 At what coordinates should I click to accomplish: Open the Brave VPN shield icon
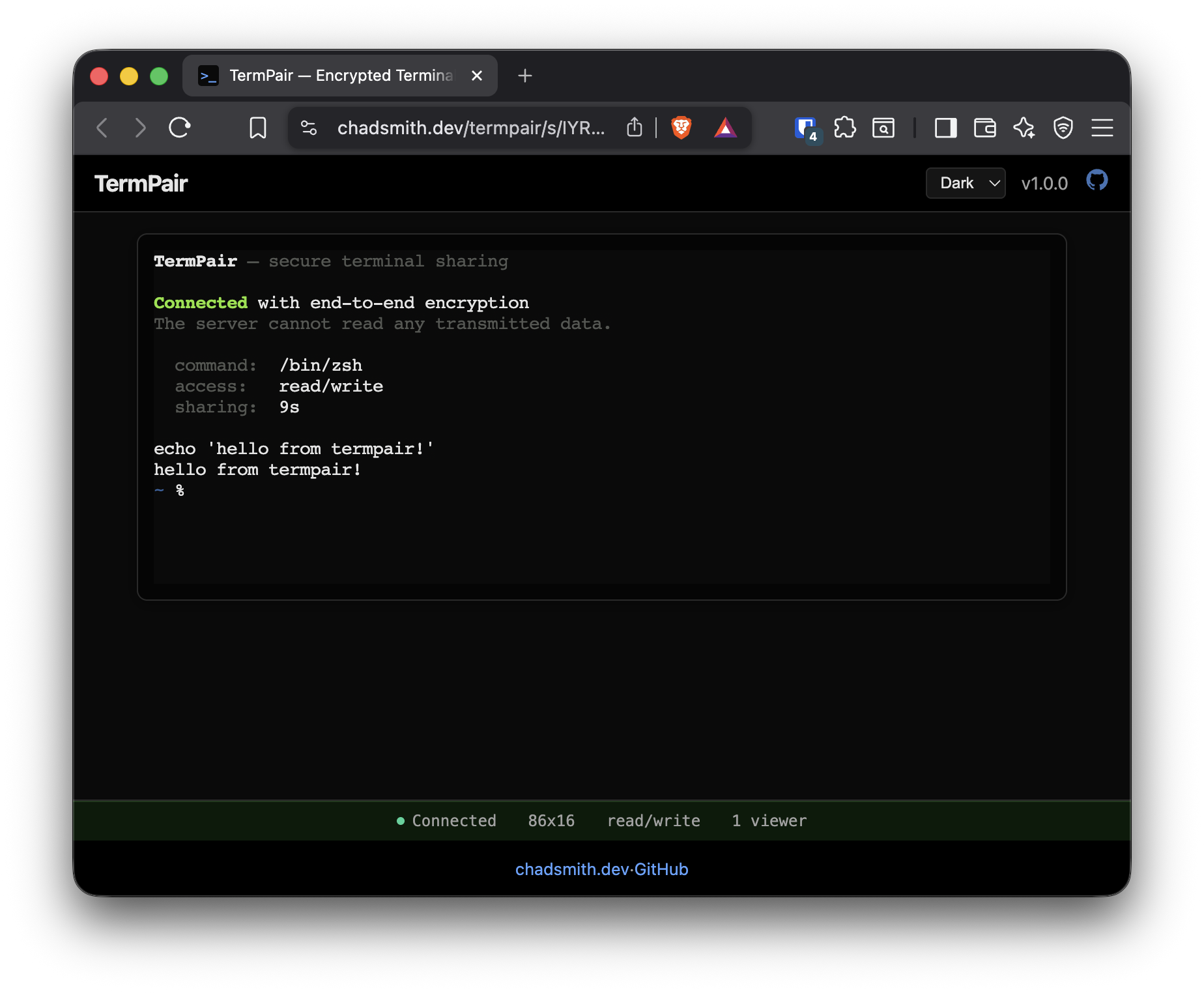[x=1063, y=128]
